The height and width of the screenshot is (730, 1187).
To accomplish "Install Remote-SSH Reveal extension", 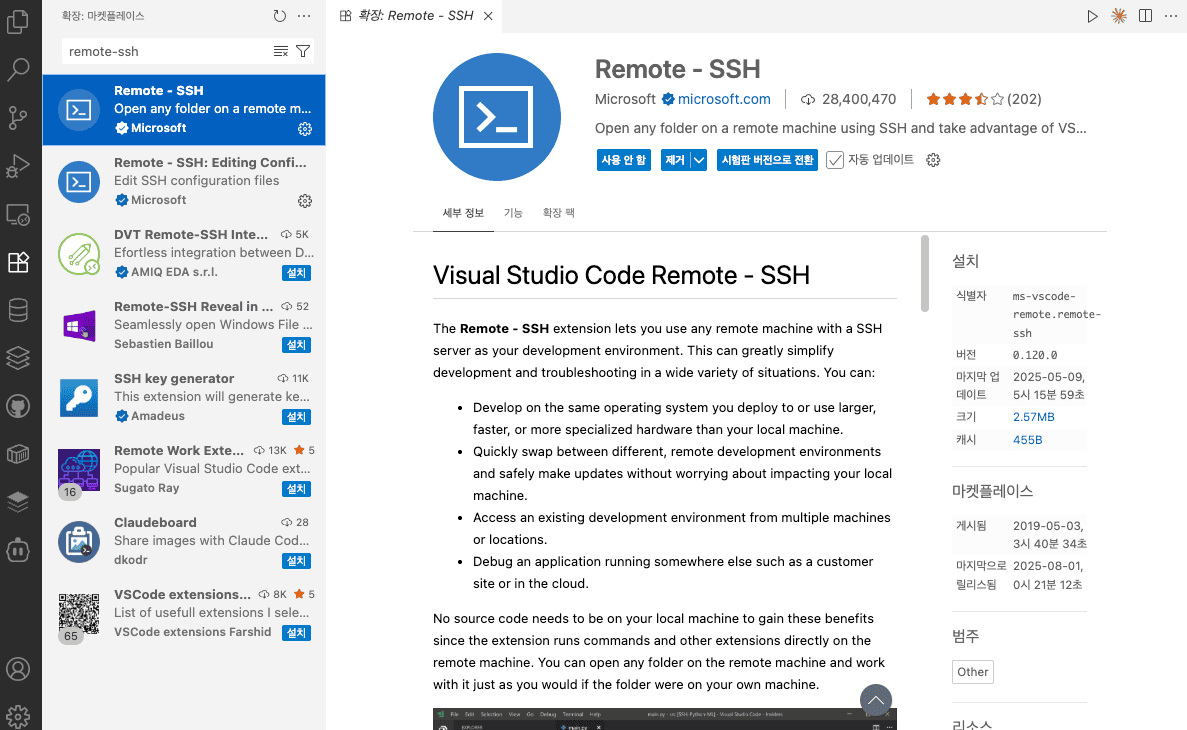I will tap(296, 345).
